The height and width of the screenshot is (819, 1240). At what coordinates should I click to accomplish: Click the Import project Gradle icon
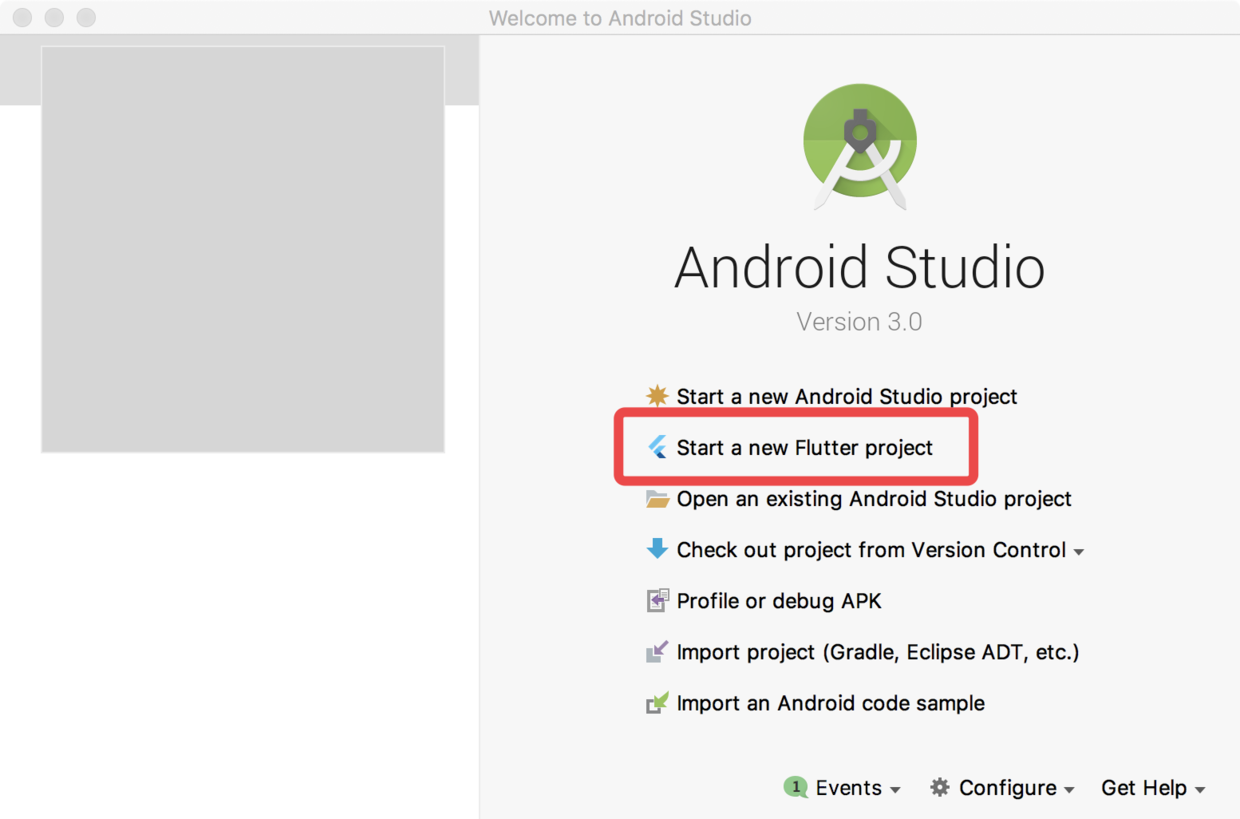(657, 652)
